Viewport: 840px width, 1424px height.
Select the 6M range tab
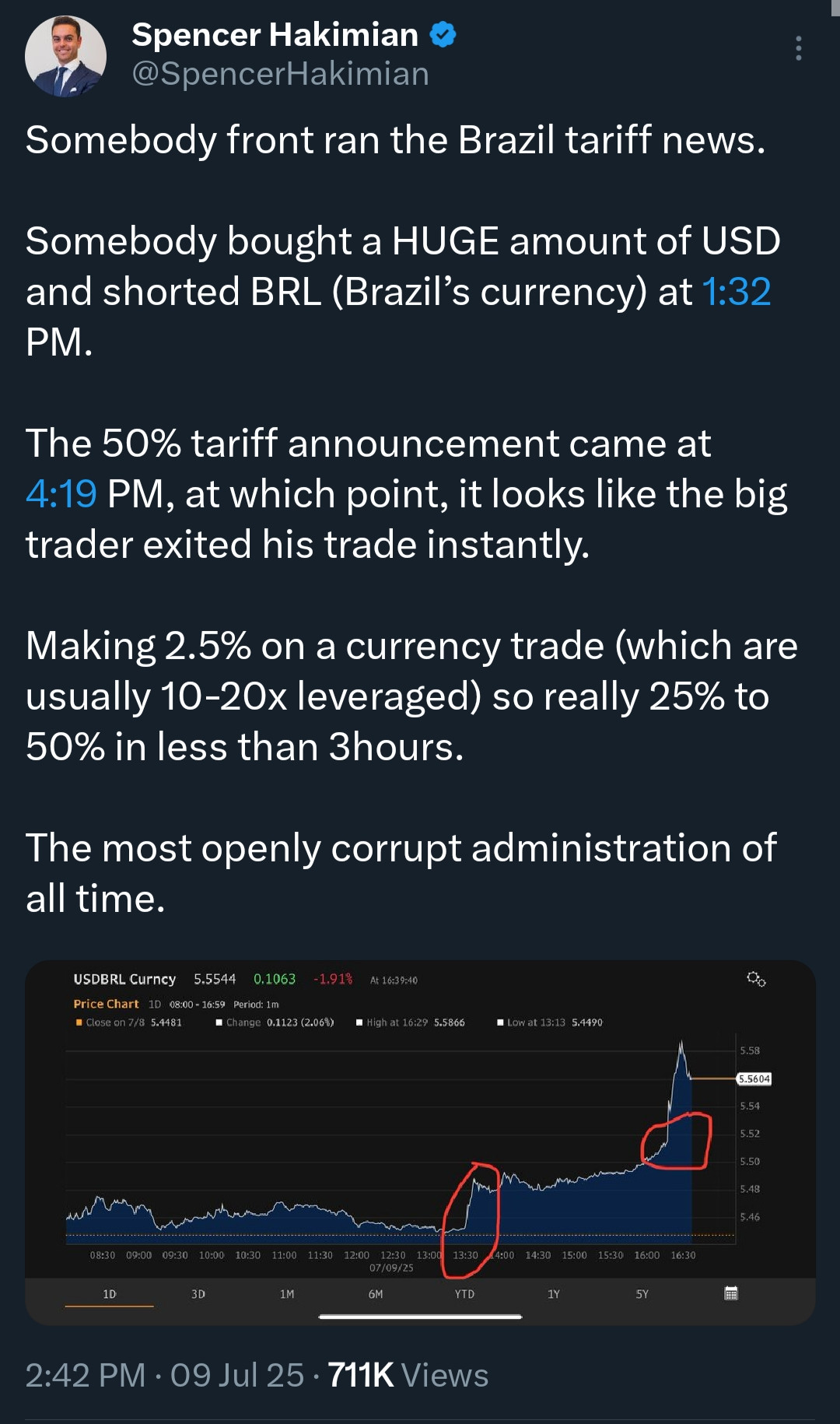[x=376, y=1294]
